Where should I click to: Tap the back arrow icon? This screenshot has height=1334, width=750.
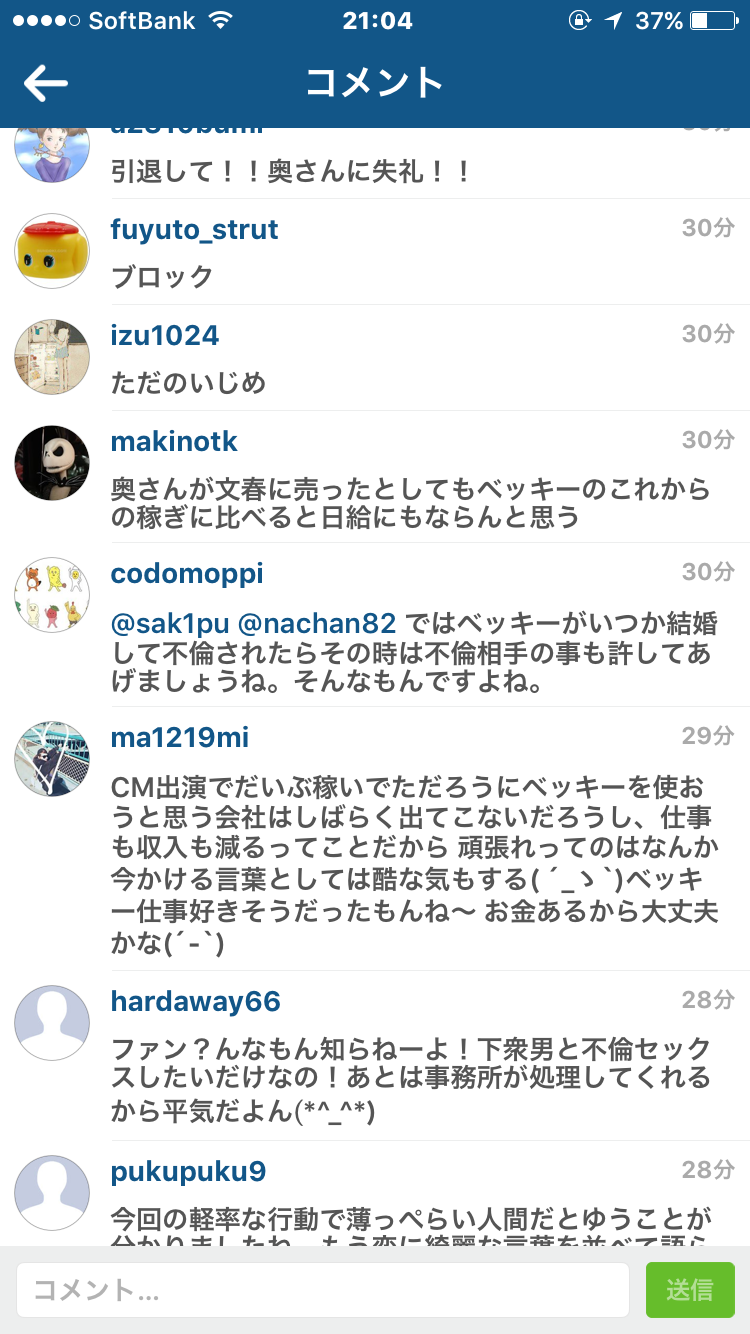point(46,84)
